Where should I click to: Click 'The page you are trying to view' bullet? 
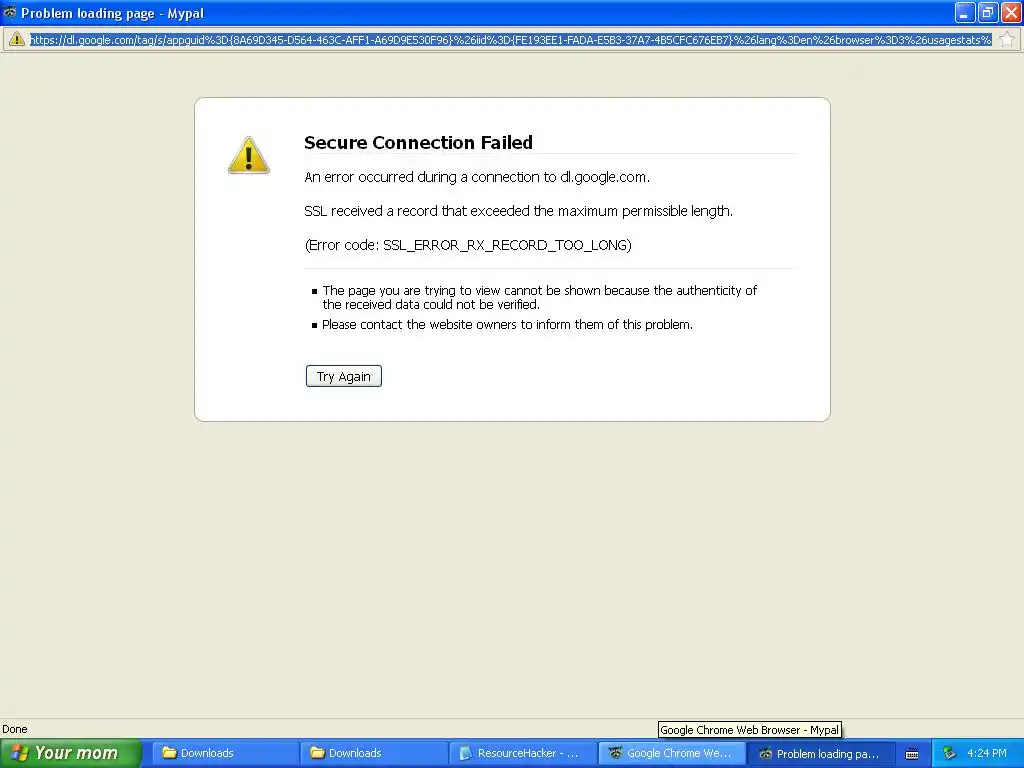[x=539, y=297]
